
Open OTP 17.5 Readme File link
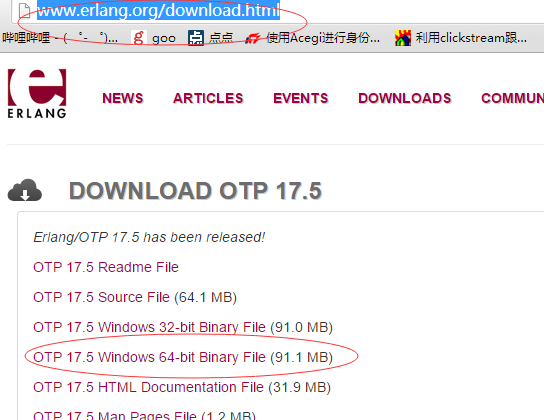click(x=106, y=267)
